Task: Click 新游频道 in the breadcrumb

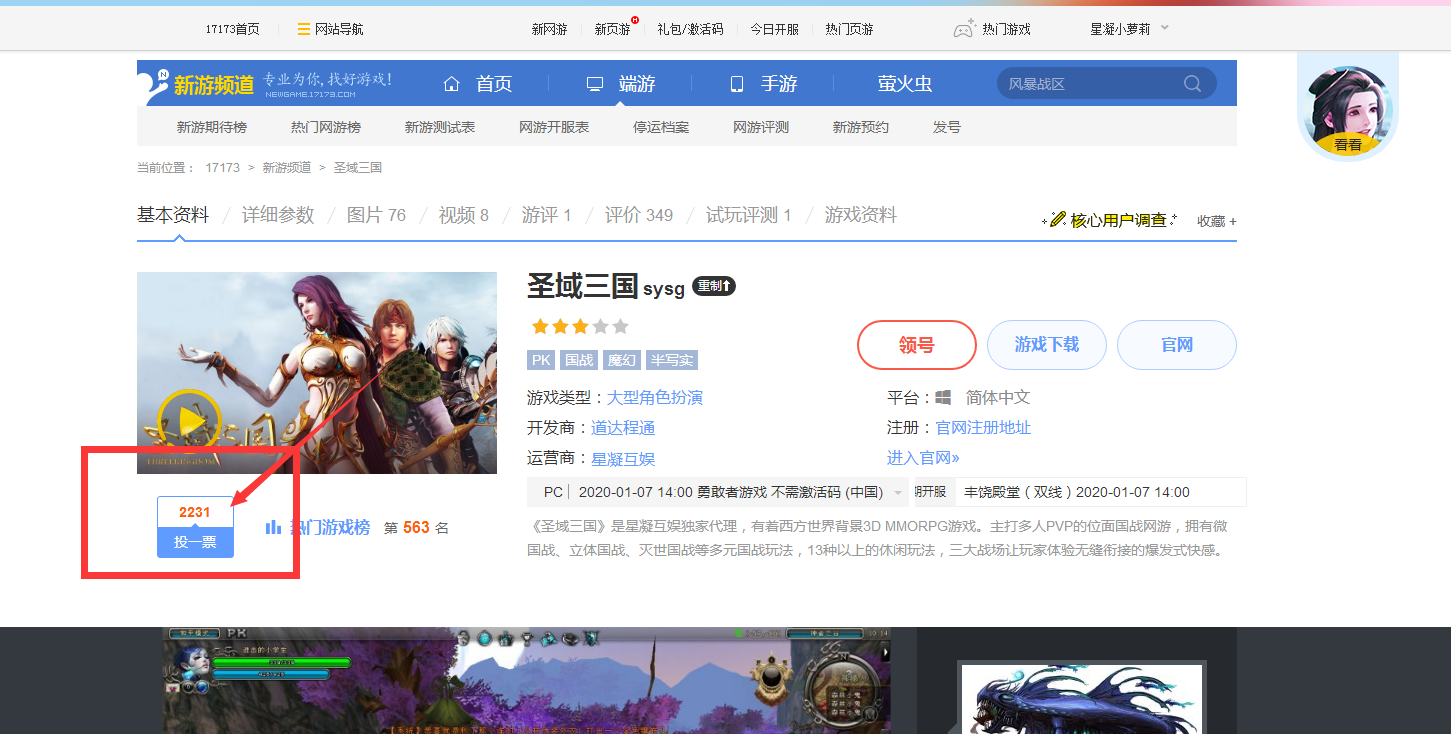Action: tap(287, 167)
